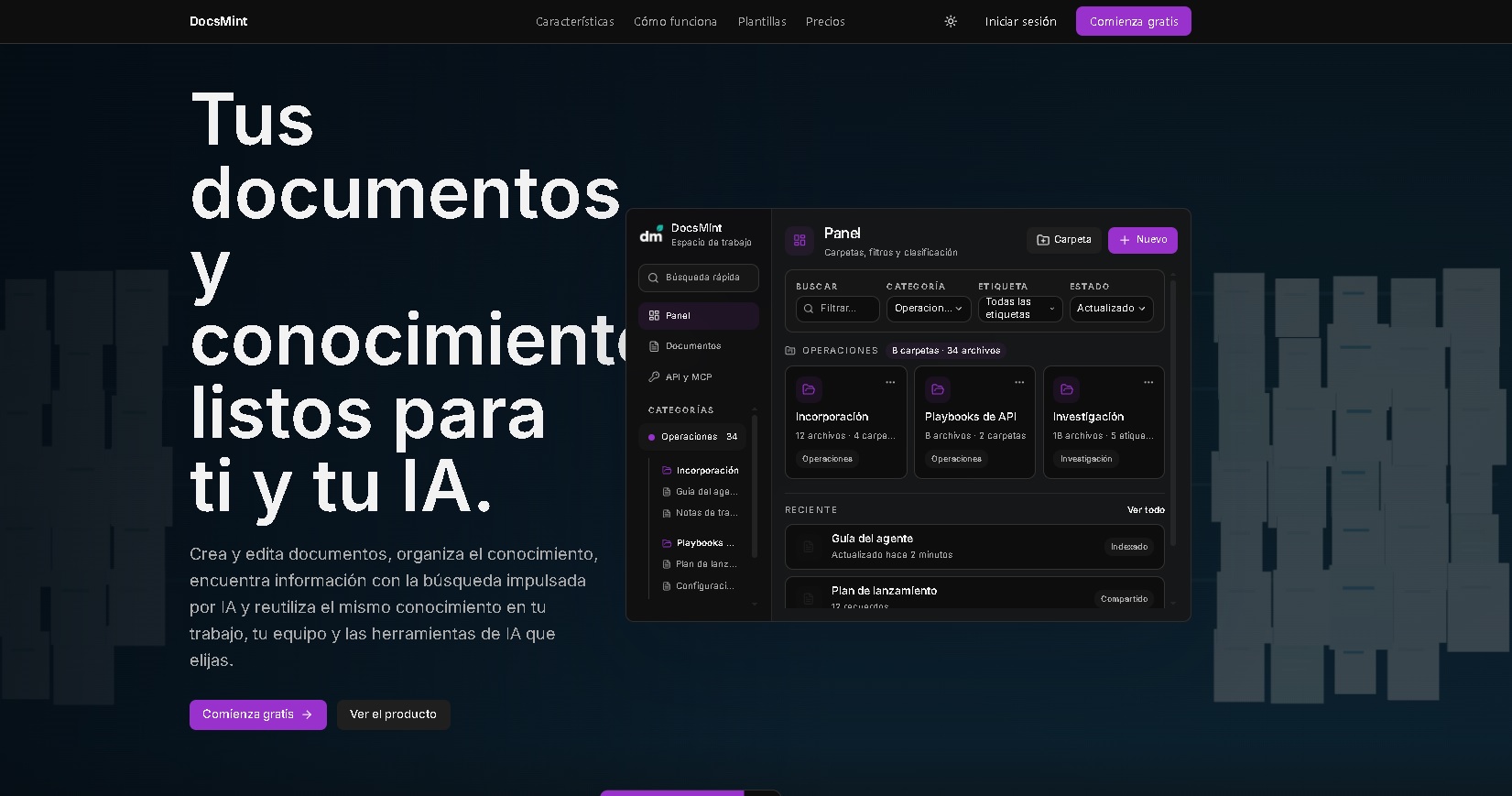Click the document icon next to Documentos
This screenshot has height=796, width=1512.
click(654, 346)
